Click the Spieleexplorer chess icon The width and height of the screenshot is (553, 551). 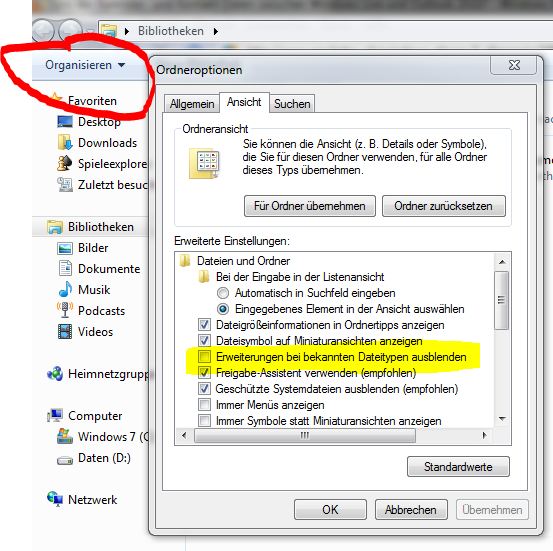click(x=65, y=163)
